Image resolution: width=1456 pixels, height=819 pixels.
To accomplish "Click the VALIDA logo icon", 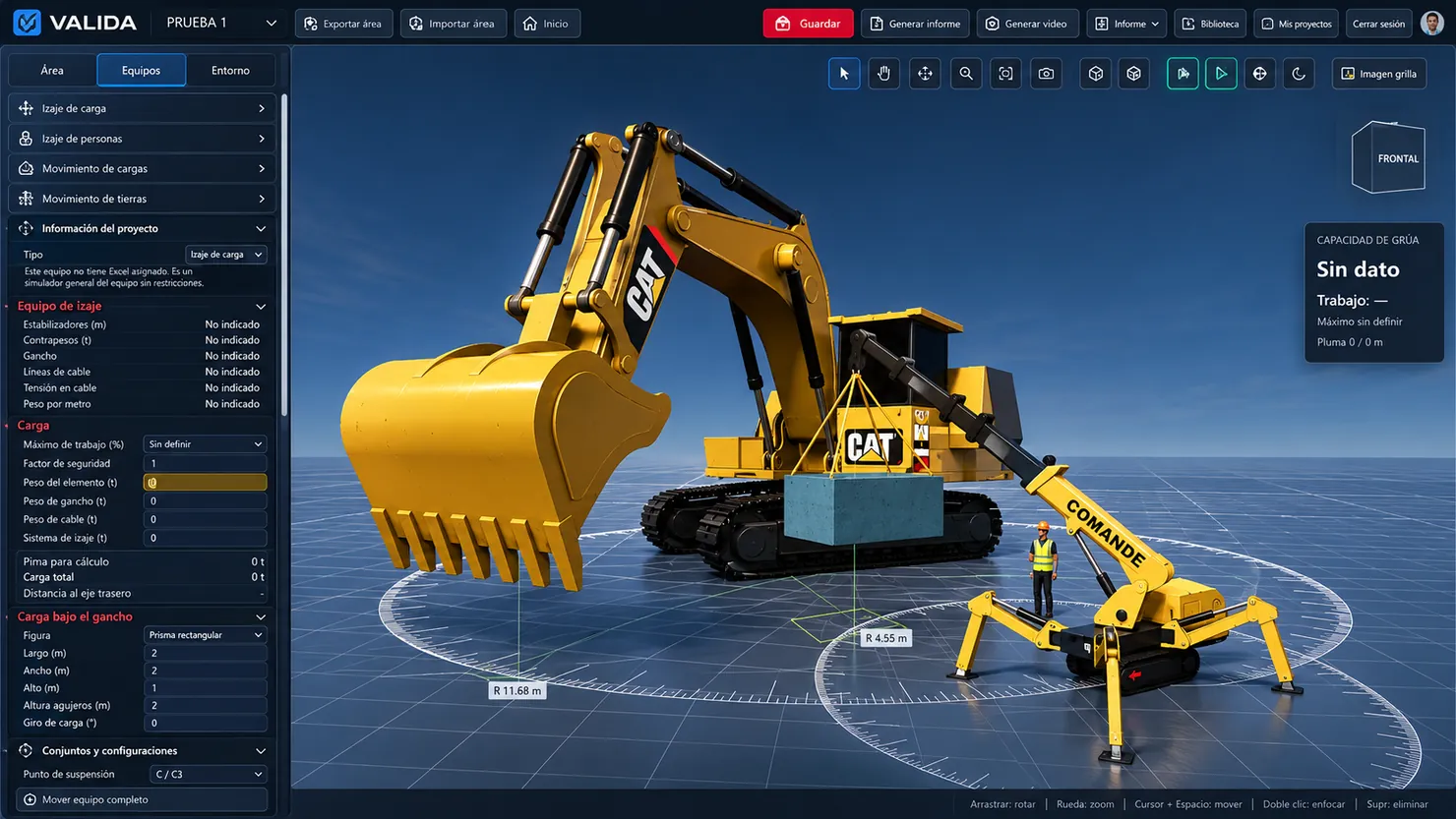I will pos(28,23).
